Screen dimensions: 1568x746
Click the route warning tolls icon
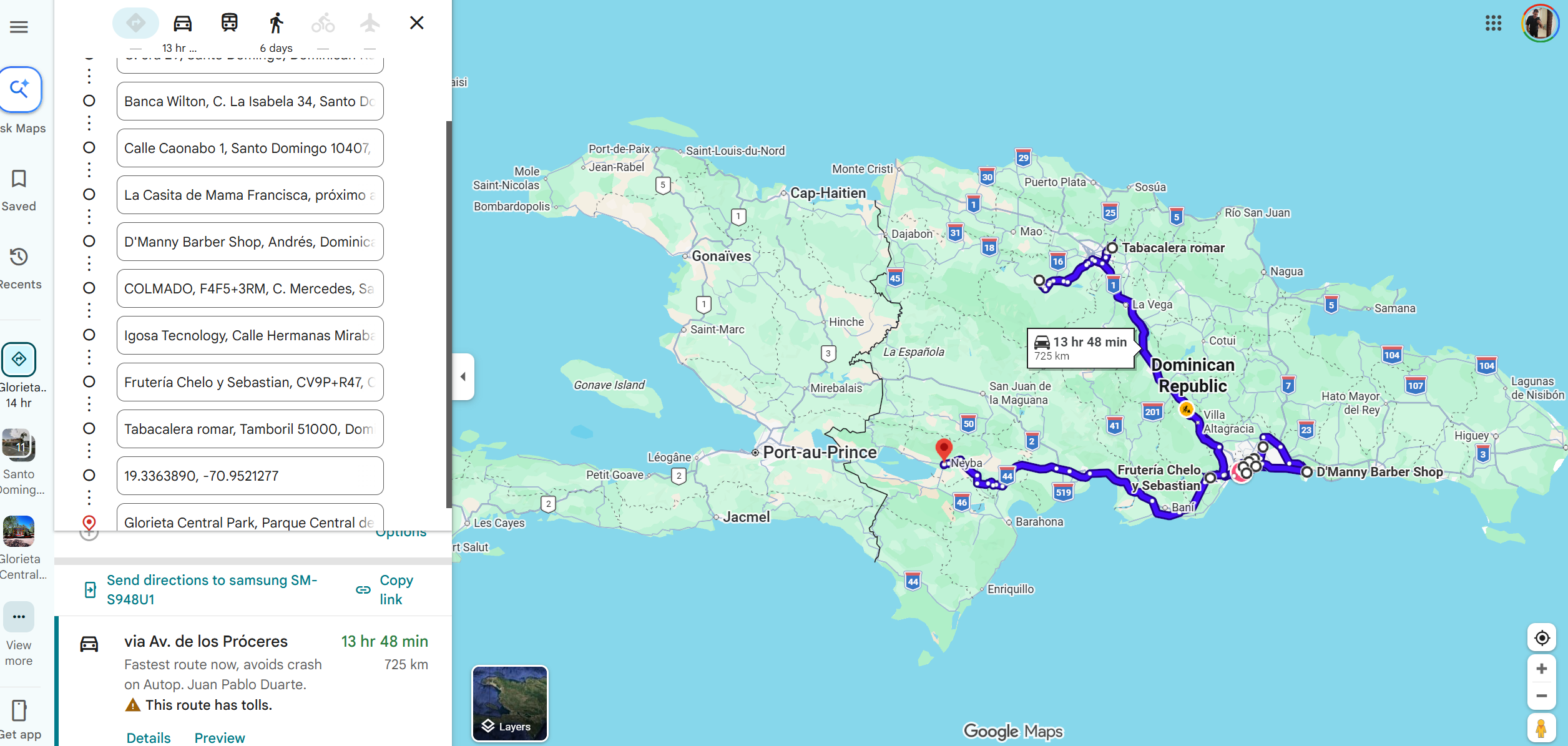pos(132,705)
